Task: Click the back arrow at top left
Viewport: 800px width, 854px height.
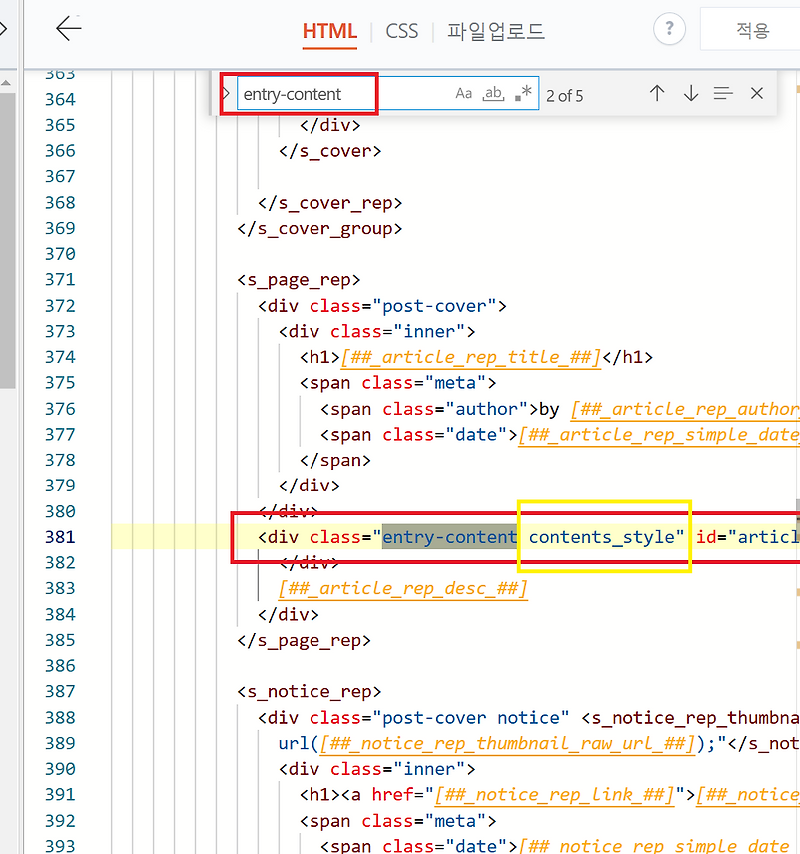Action: click(x=68, y=29)
